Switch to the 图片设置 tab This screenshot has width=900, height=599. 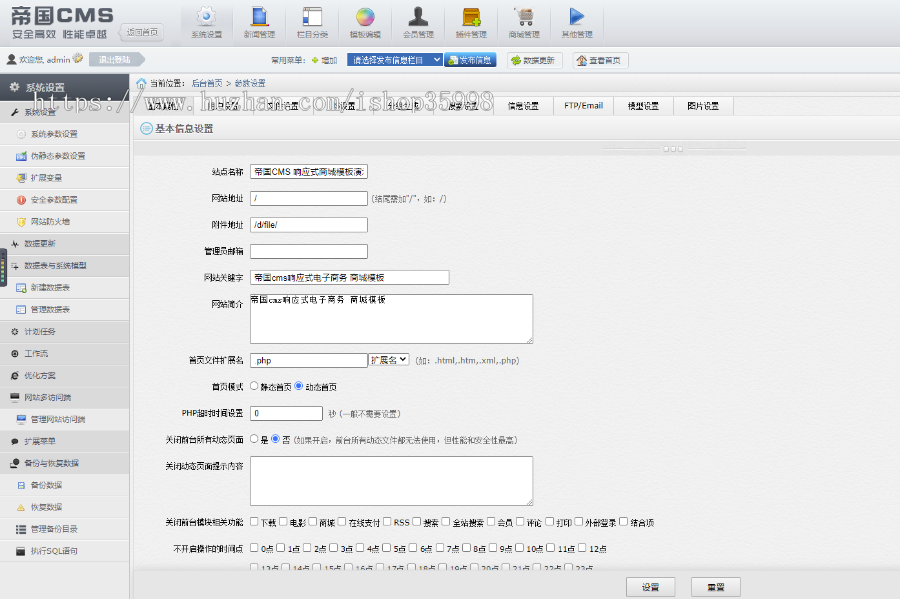702,106
